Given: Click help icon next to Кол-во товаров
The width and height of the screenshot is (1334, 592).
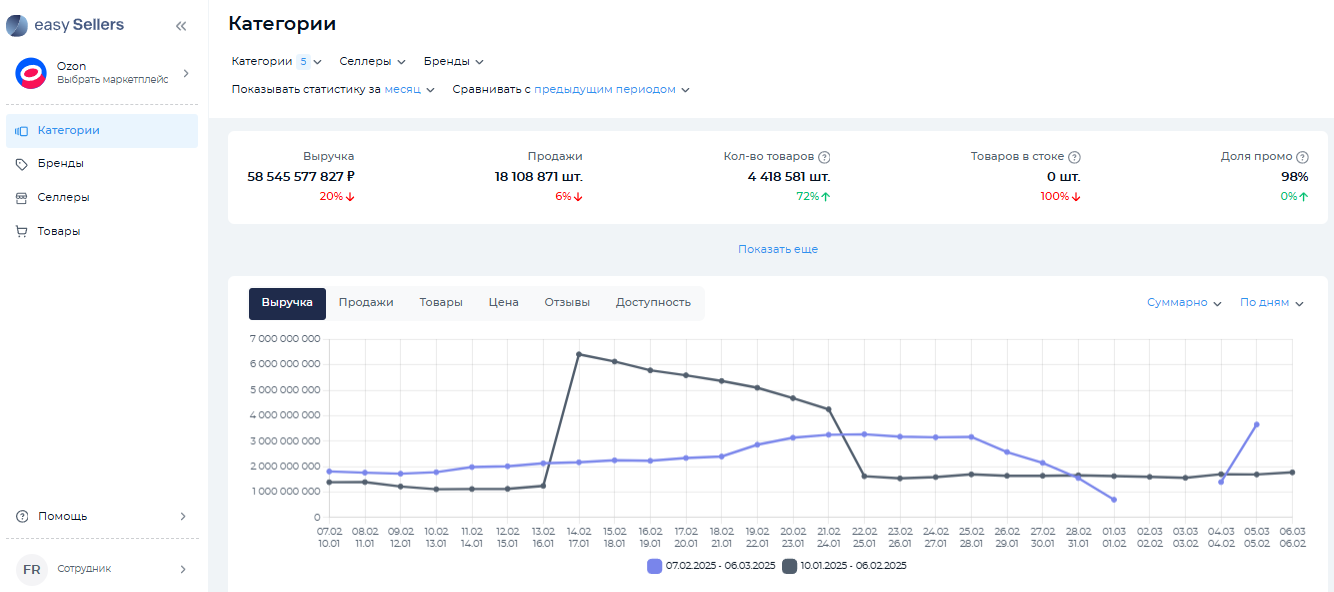Looking at the screenshot, I should point(825,157).
